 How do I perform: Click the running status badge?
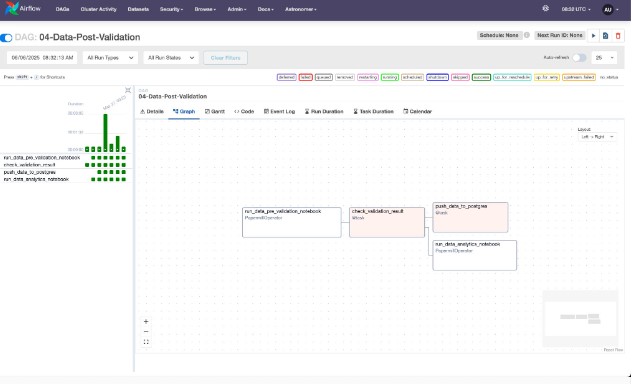pyautogui.click(x=390, y=77)
